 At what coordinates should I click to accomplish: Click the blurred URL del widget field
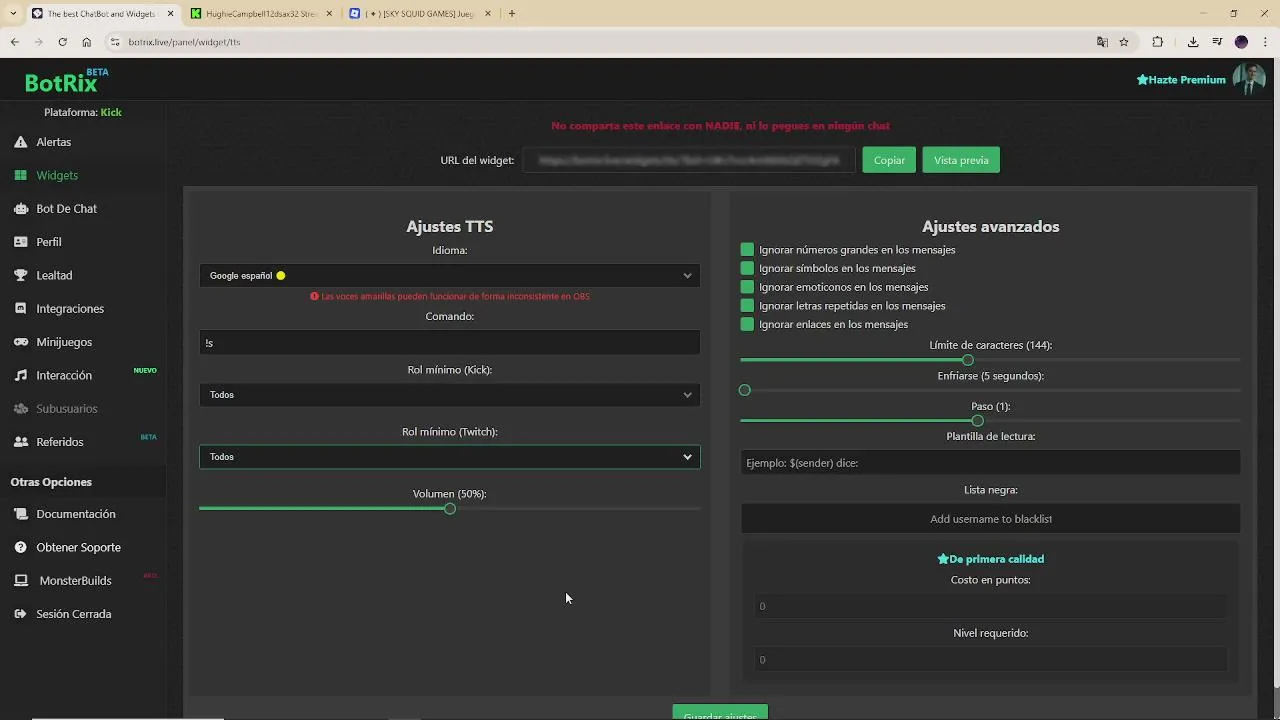pos(689,160)
